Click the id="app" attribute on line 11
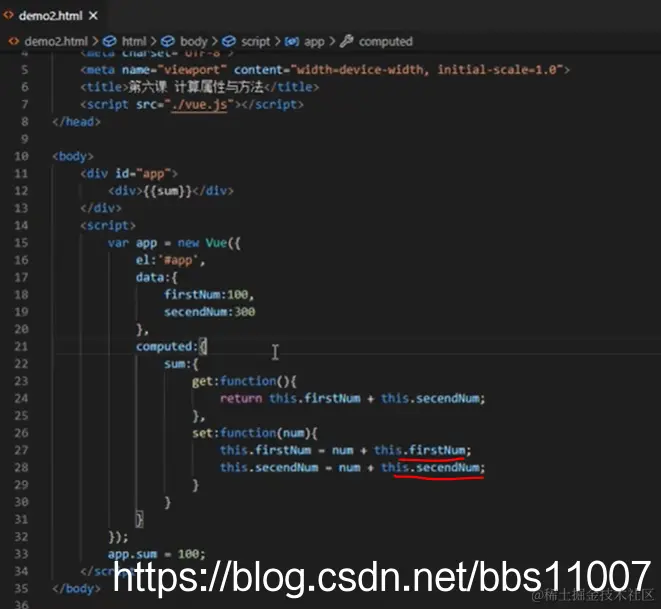The width and height of the screenshot is (661, 609). click(143, 174)
